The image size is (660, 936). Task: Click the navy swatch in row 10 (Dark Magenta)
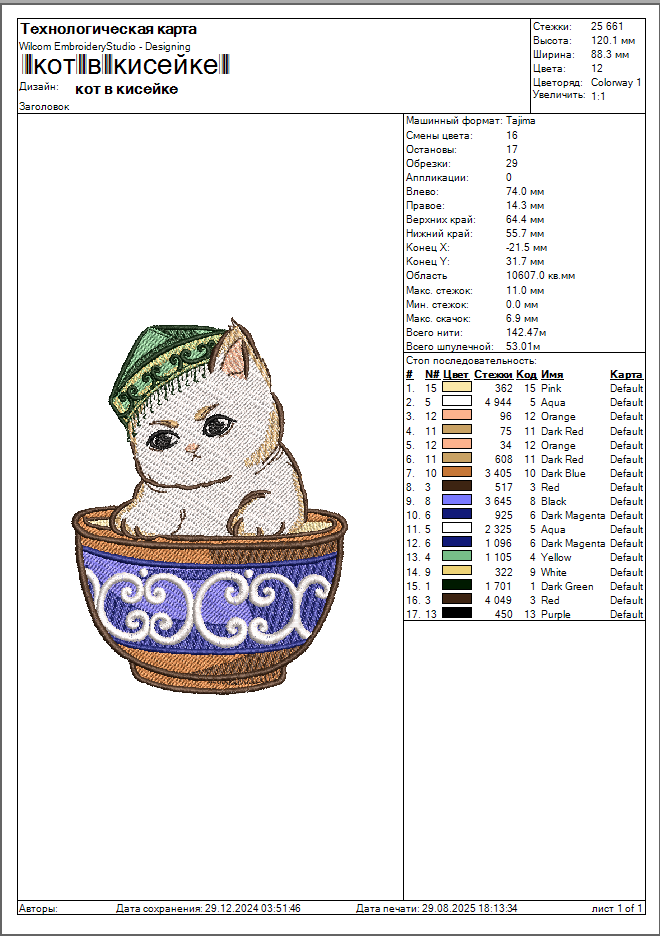[456, 515]
